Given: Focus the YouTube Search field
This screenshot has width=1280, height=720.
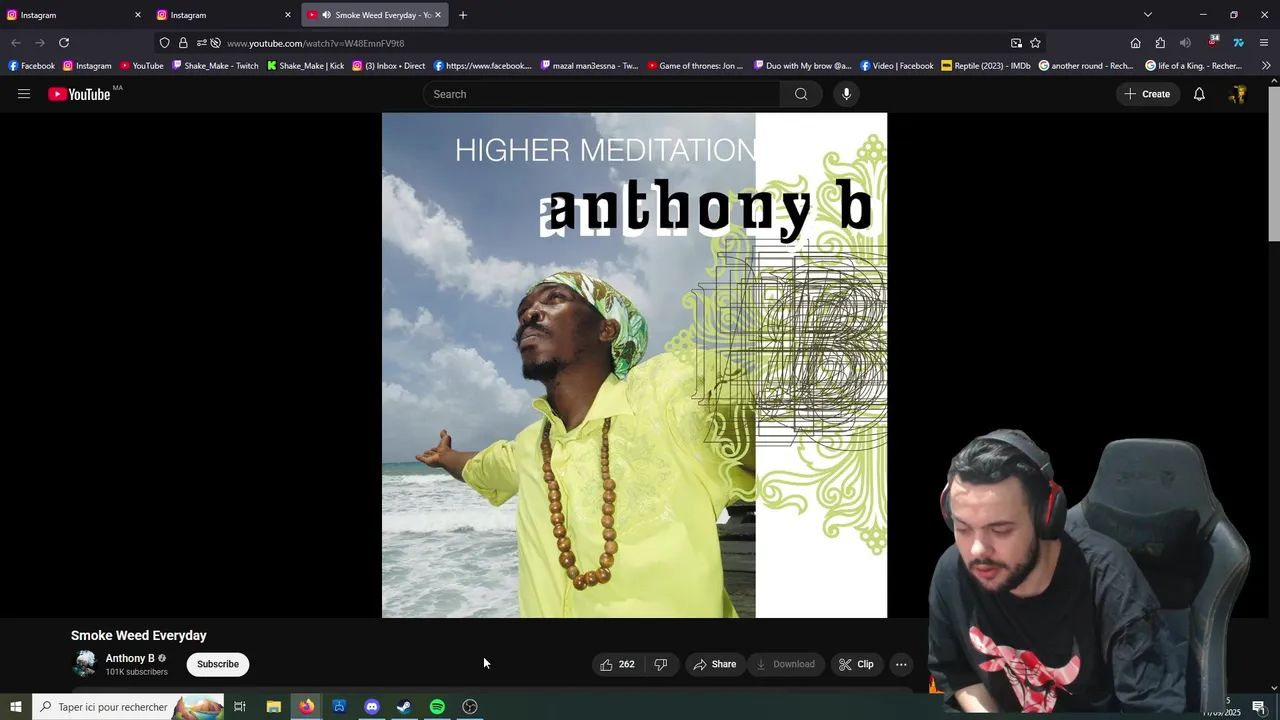Looking at the screenshot, I should [x=601, y=94].
